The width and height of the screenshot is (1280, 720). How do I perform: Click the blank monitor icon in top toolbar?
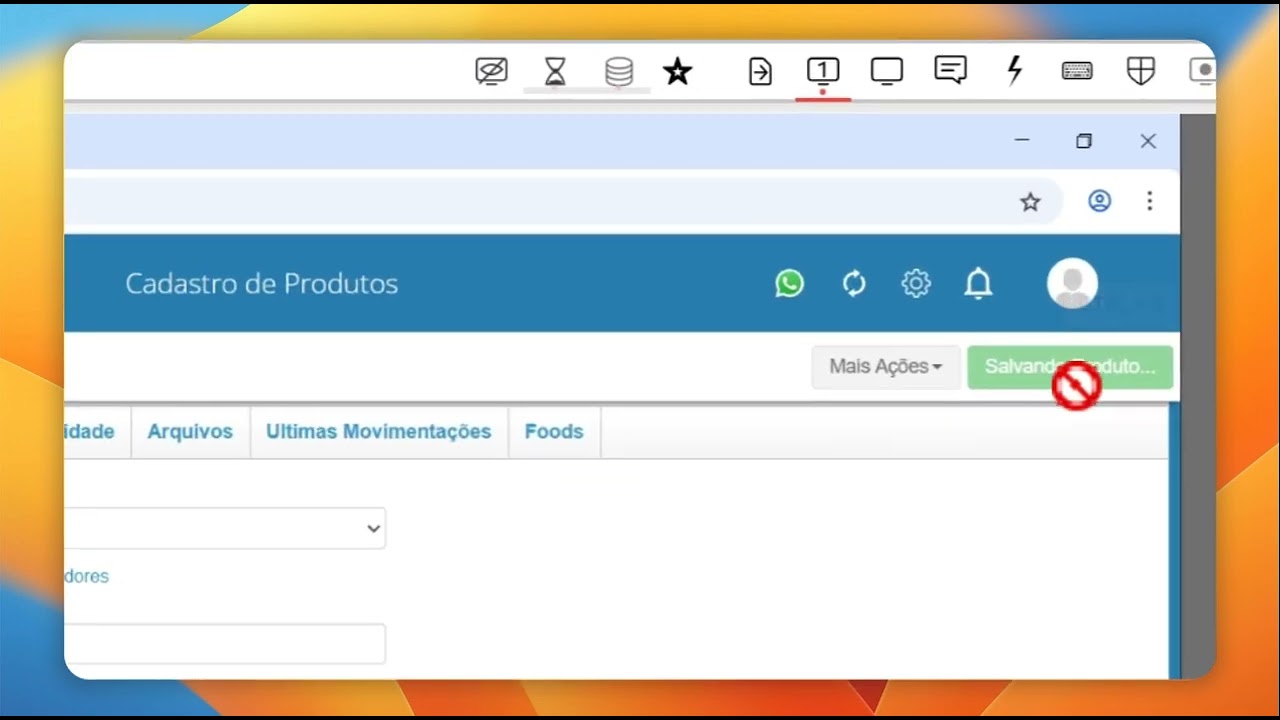[x=887, y=70]
